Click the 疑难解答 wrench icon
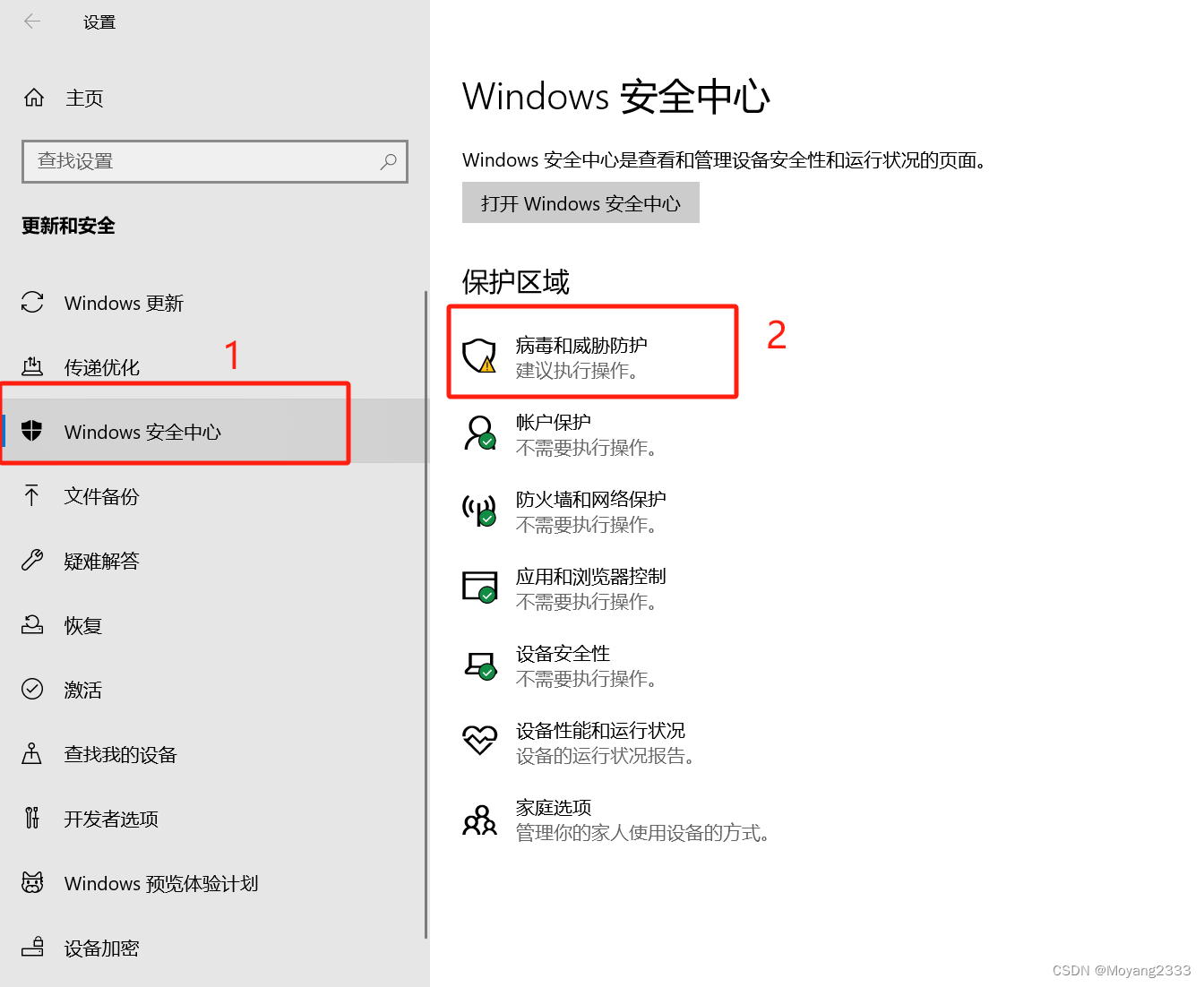1204x987 pixels. 32,561
